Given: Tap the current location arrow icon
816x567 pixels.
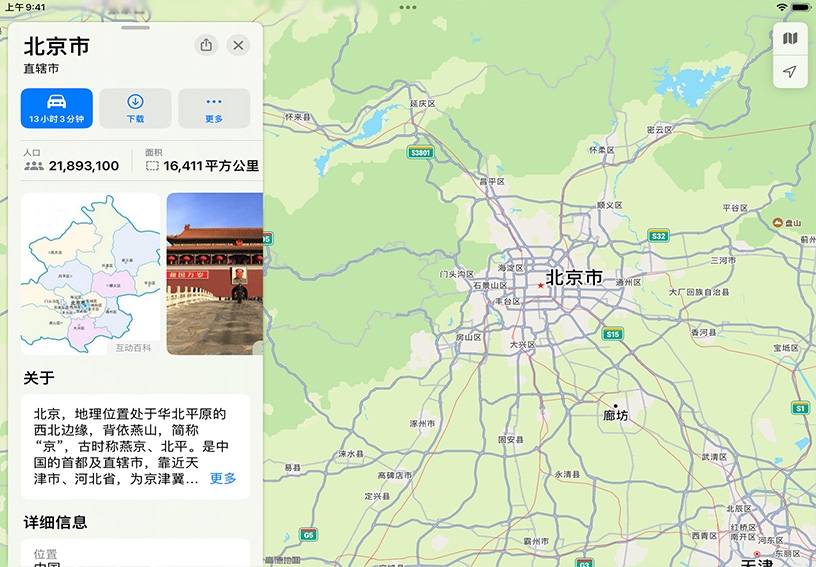Looking at the screenshot, I should 790,72.
